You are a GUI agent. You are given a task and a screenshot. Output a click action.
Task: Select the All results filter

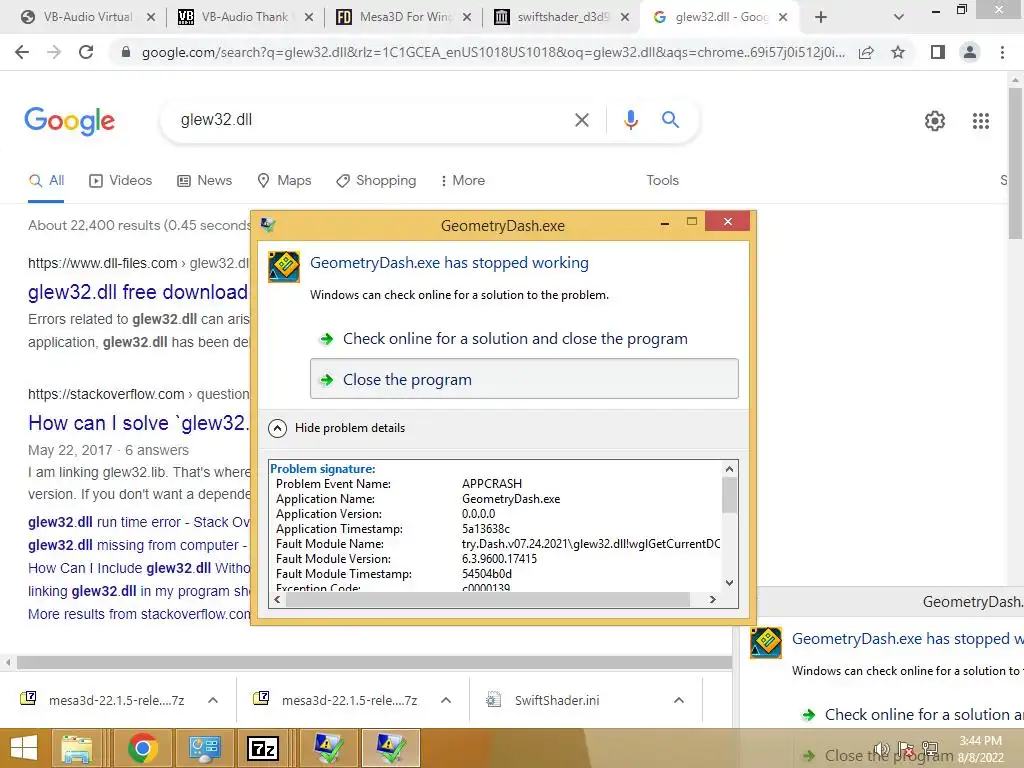(46, 180)
